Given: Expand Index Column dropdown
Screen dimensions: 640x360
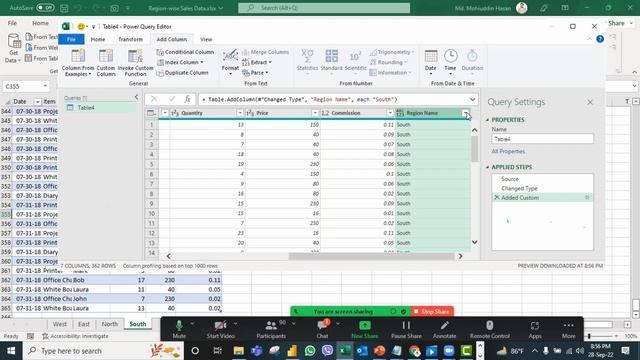Looking at the screenshot, I should (x=202, y=62).
